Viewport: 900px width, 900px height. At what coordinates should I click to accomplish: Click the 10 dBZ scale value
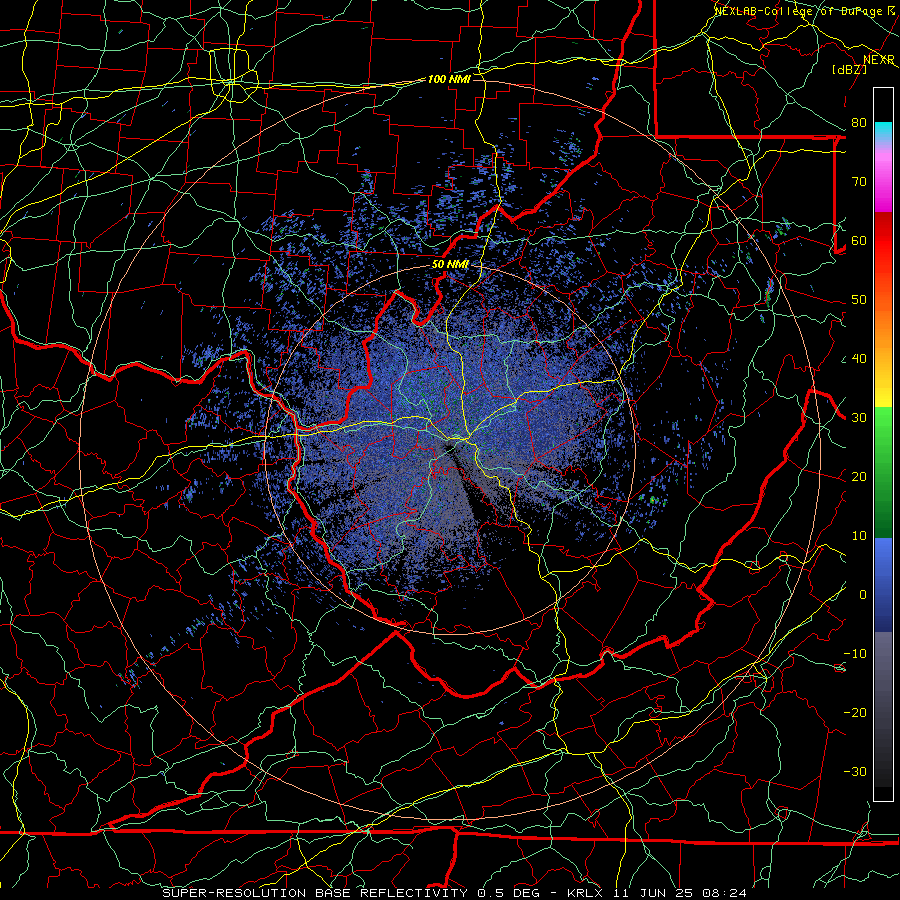(x=859, y=536)
